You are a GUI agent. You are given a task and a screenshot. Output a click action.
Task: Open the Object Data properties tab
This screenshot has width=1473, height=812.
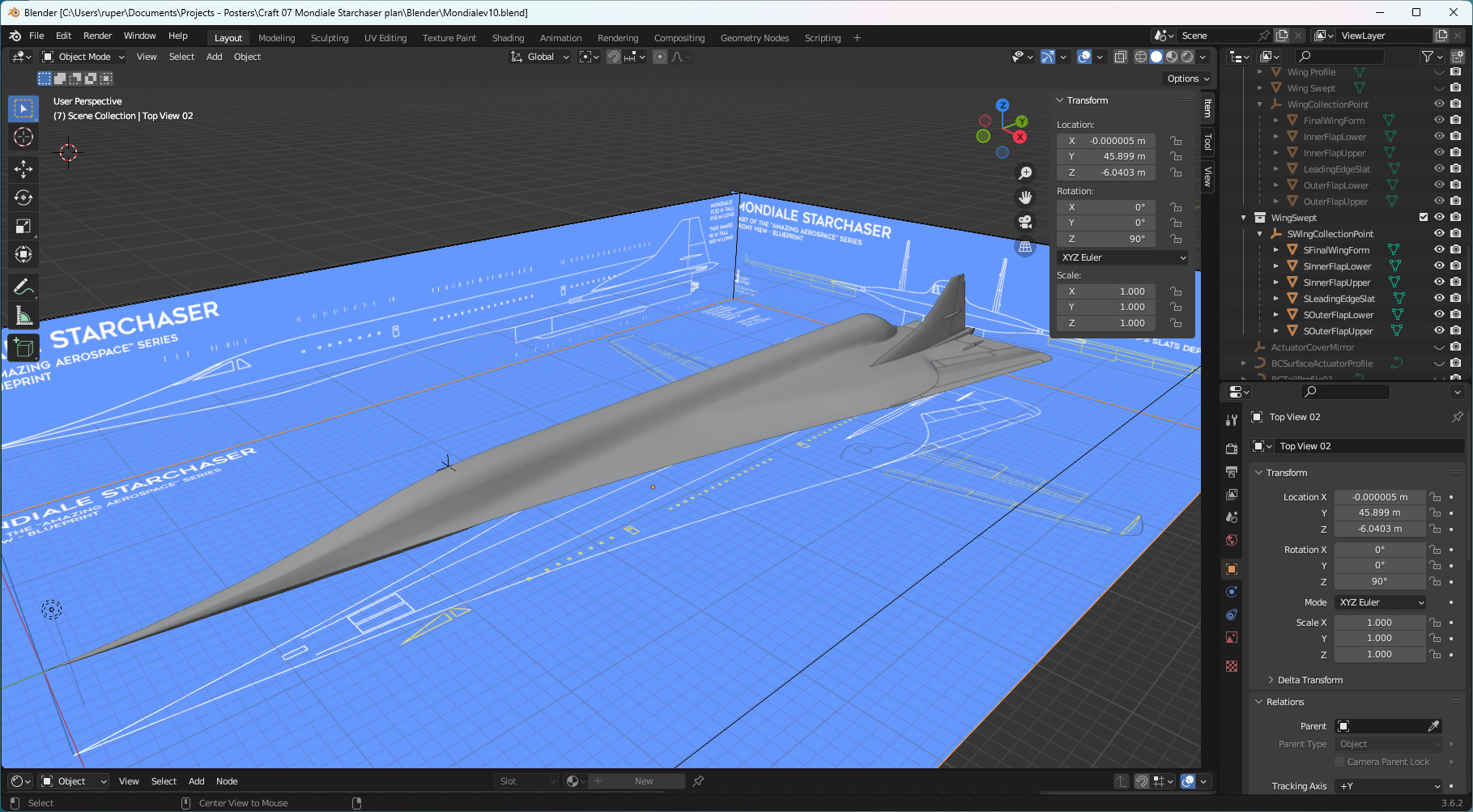[1232, 637]
